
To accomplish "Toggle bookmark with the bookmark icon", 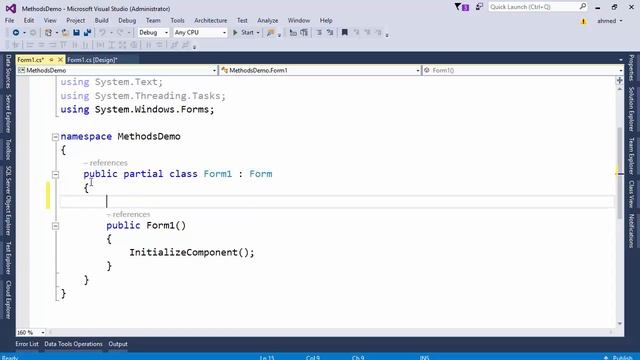I will pos(344,33).
